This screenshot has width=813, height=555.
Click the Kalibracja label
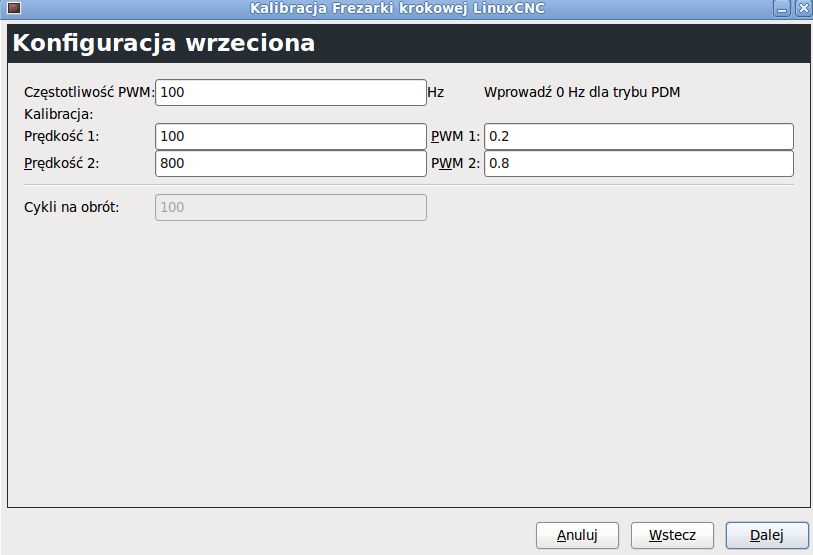point(59,114)
